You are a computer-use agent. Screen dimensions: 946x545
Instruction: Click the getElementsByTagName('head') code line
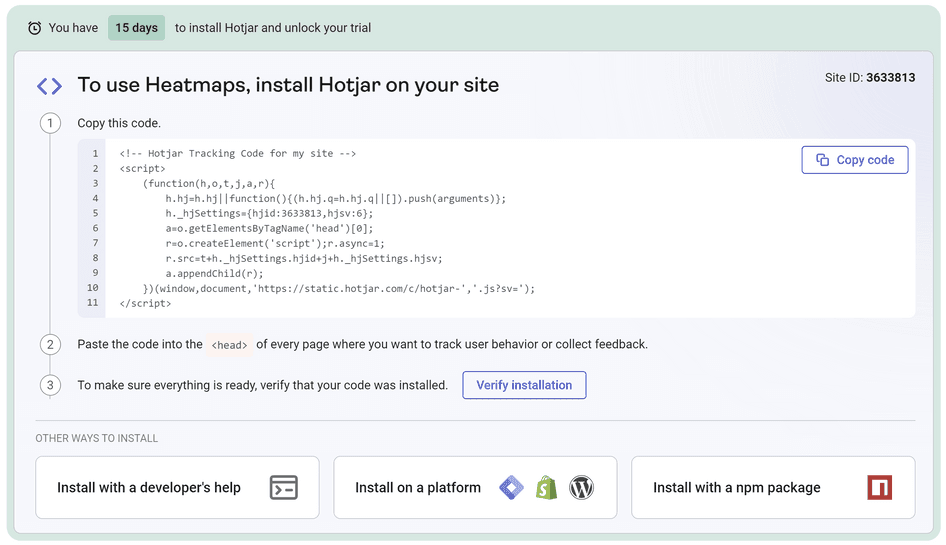click(x=269, y=228)
